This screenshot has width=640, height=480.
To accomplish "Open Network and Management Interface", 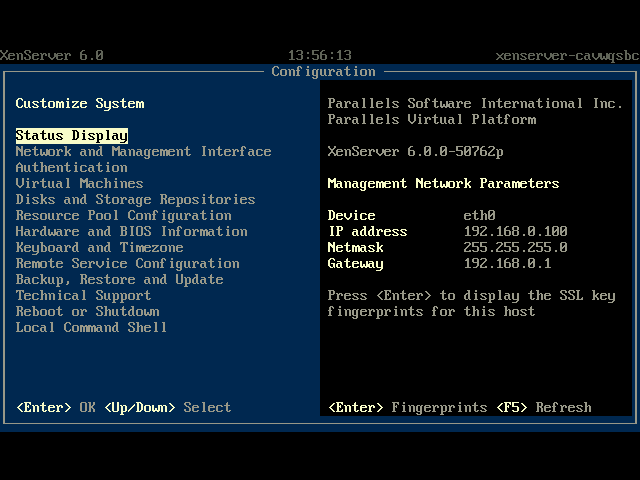I will 143,151.
